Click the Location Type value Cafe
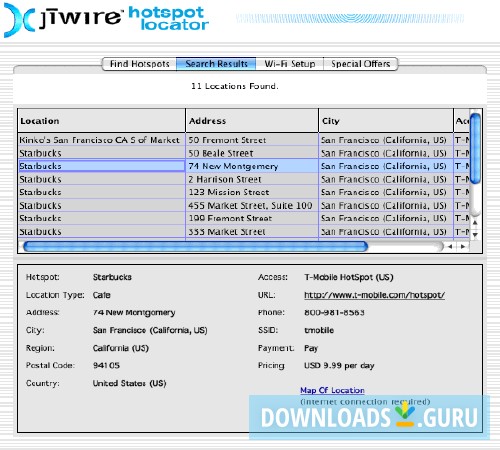Image resolution: width=500 pixels, height=450 pixels. [102, 295]
